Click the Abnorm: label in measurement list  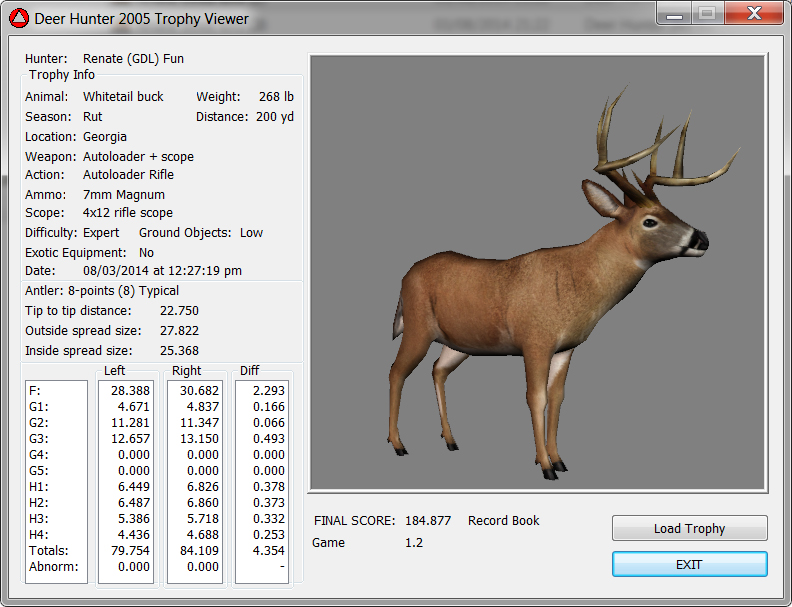pos(52,566)
